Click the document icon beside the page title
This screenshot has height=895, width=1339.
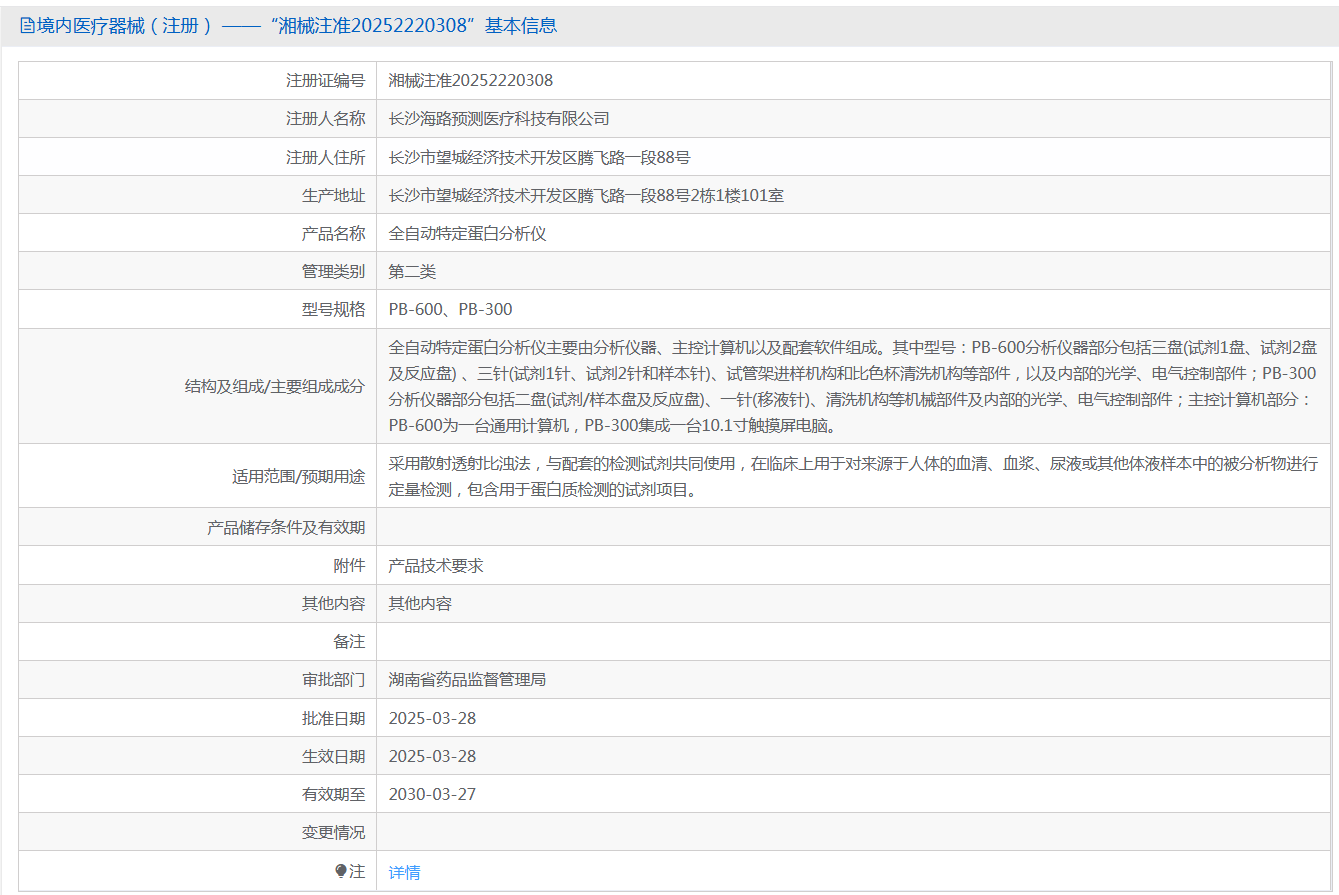point(27,26)
